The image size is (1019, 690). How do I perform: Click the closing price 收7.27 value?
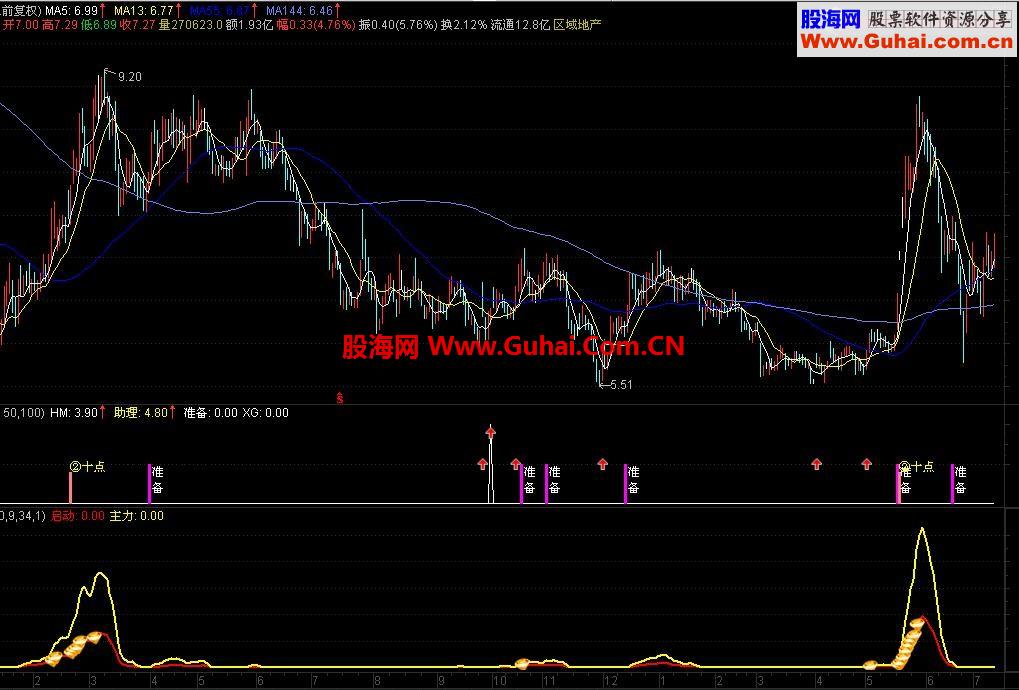pos(138,25)
